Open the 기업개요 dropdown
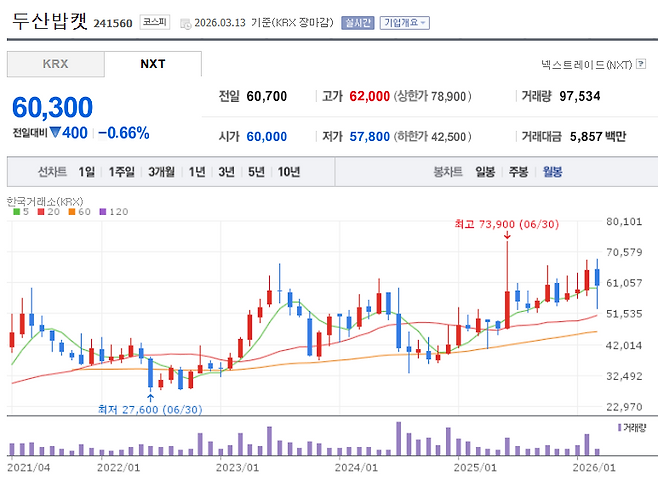 coord(404,22)
